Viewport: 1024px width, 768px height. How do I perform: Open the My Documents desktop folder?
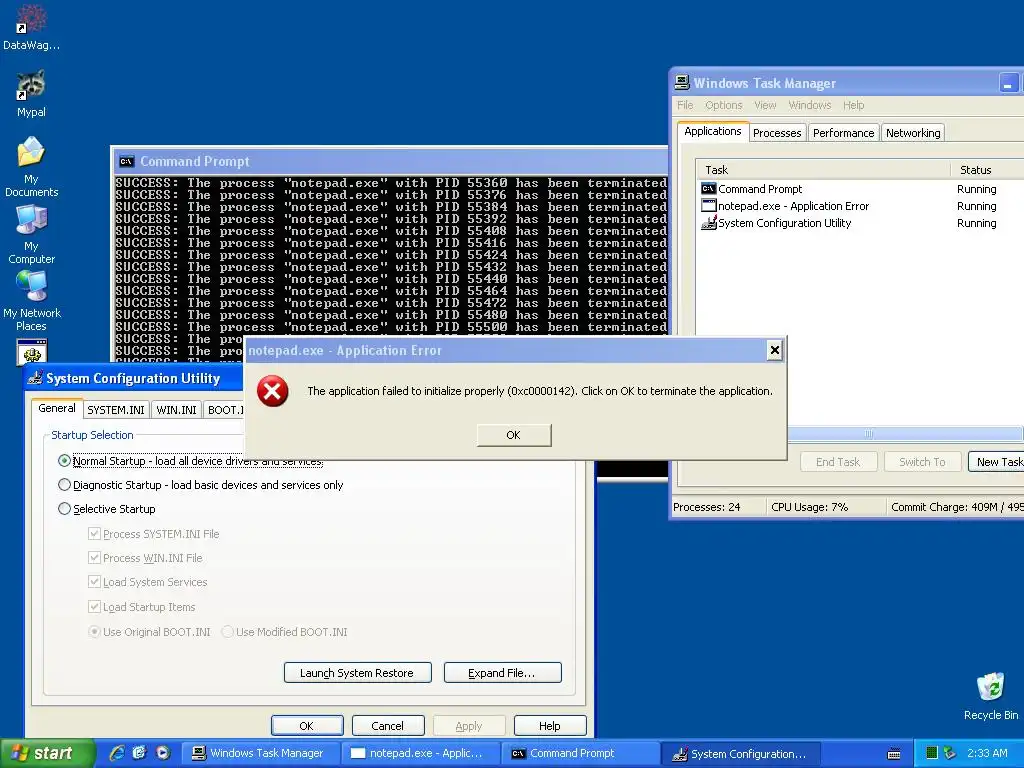tap(31, 167)
